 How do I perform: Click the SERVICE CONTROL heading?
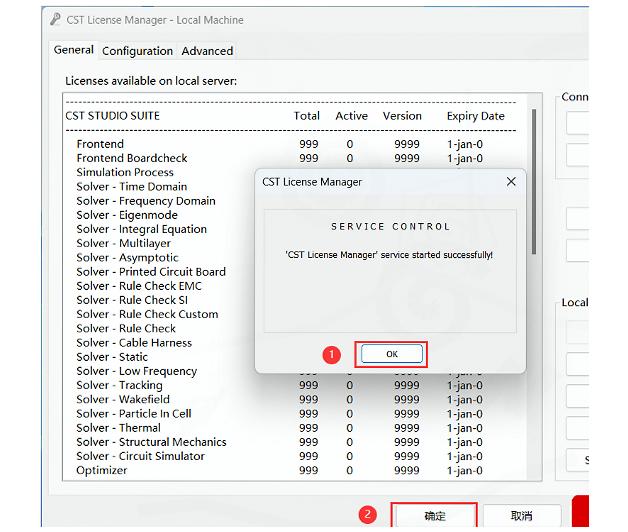[x=390, y=226]
